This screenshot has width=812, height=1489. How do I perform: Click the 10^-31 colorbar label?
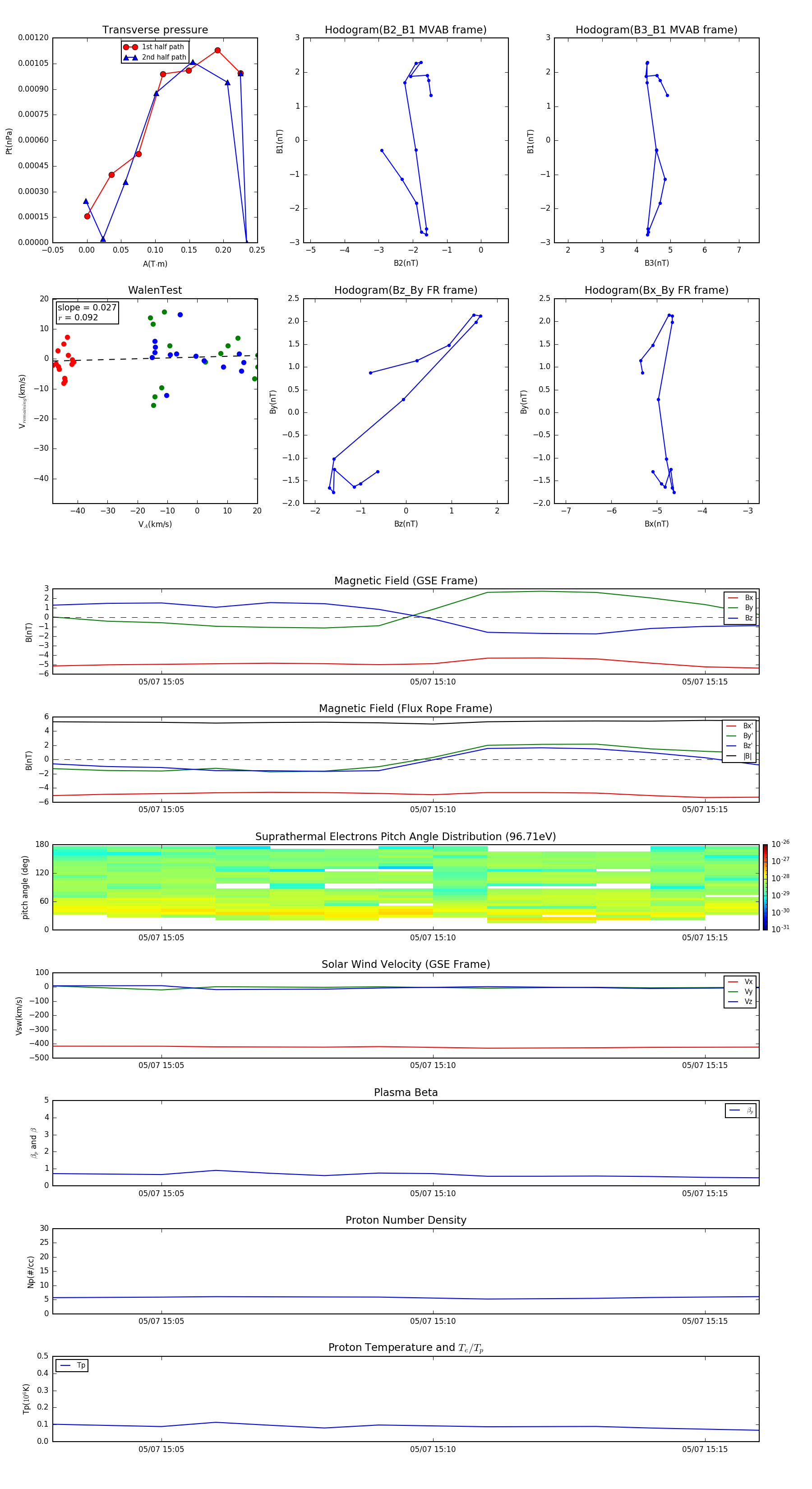pyautogui.click(x=781, y=929)
